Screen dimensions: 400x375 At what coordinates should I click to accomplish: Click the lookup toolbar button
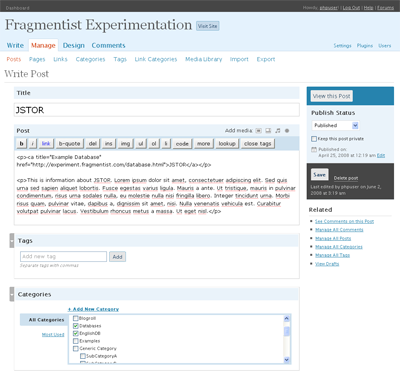pos(227,144)
